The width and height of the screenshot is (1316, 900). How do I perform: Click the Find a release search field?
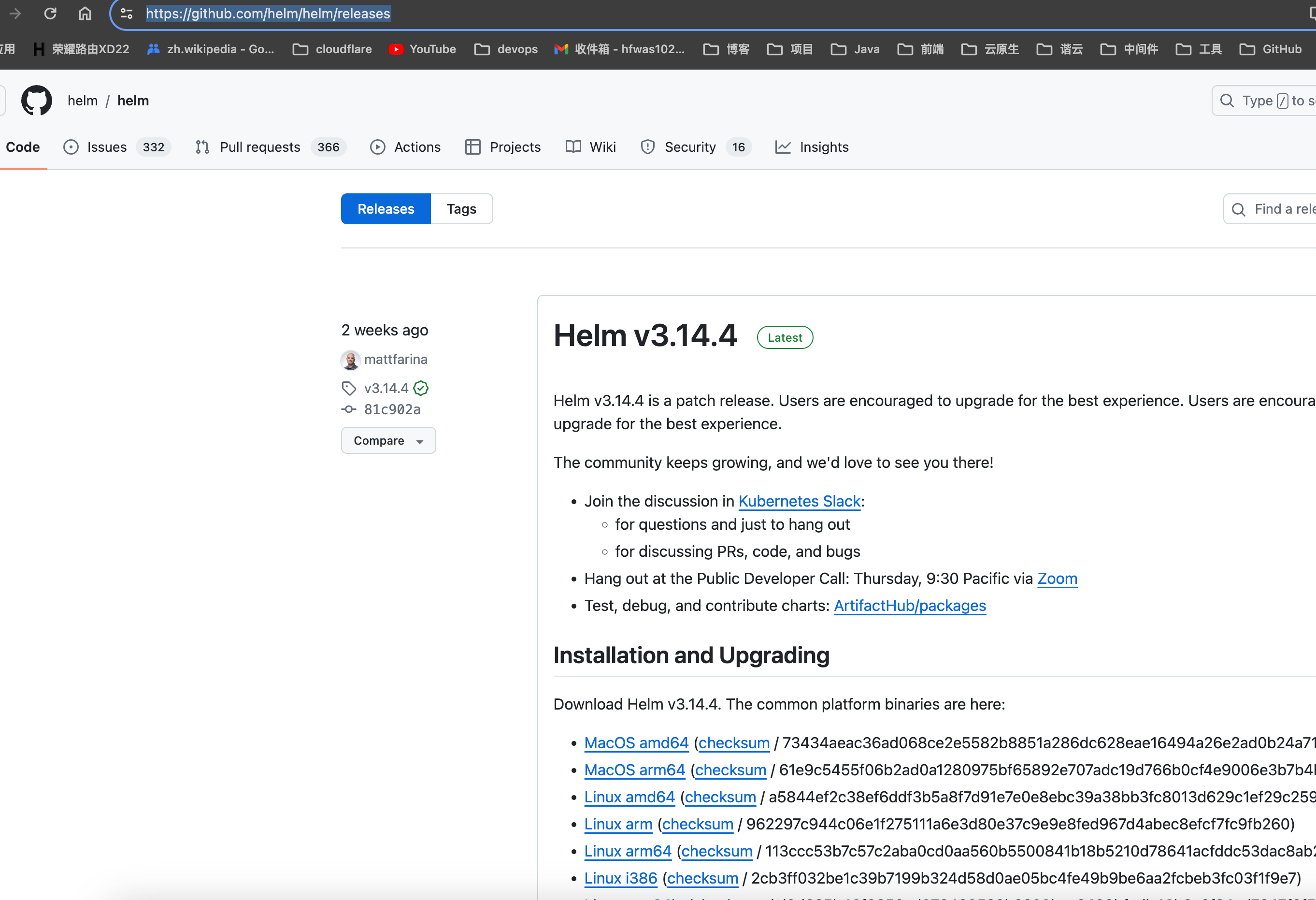pos(1270,209)
